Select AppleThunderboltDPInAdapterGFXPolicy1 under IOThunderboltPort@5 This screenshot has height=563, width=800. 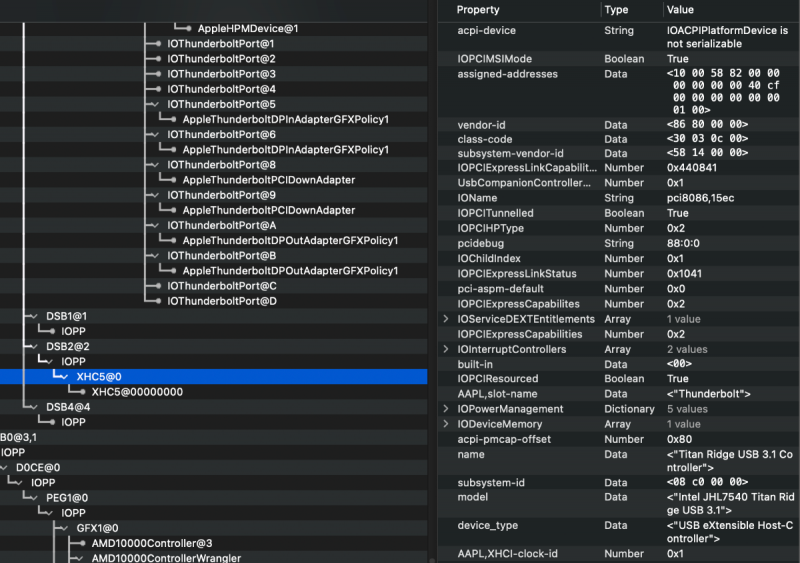(x=286, y=119)
